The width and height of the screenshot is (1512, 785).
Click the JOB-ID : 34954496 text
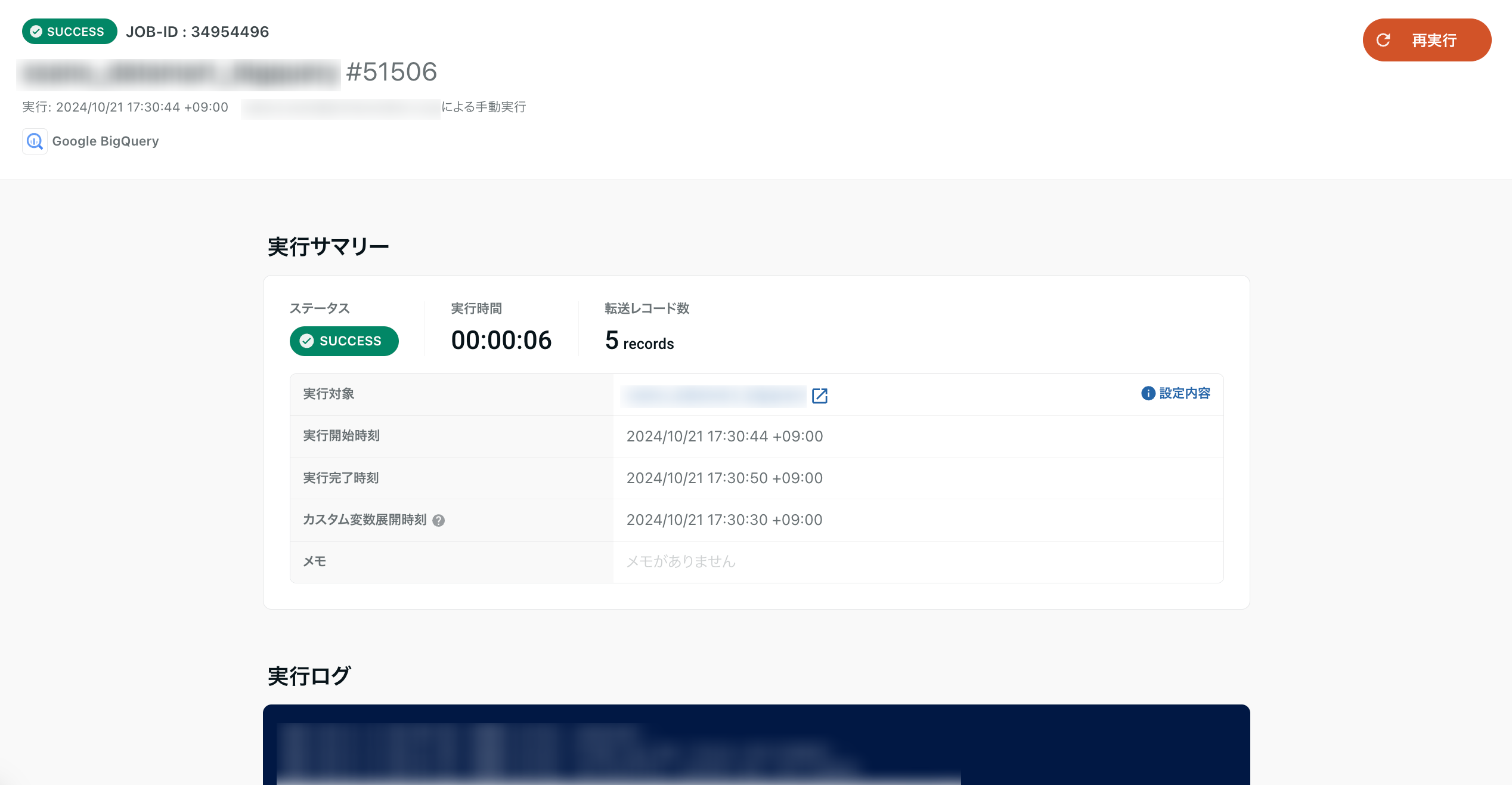click(x=197, y=32)
